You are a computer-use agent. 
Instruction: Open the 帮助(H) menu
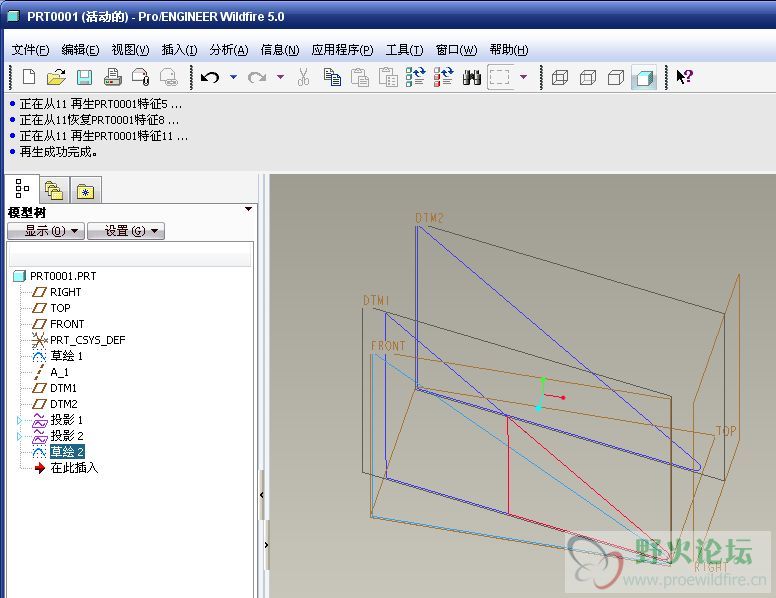pyautogui.click(x=509, y=50)
